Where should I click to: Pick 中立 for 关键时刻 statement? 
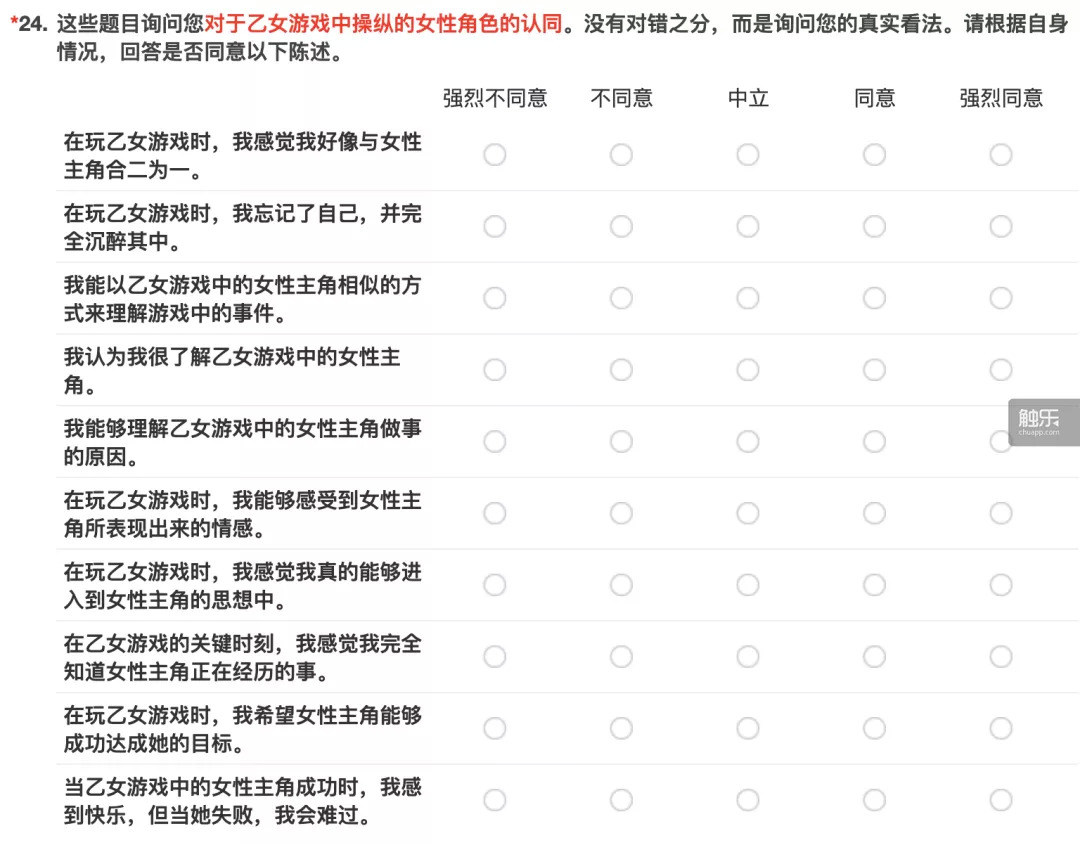pyautogui.click(x=748, y=657)
